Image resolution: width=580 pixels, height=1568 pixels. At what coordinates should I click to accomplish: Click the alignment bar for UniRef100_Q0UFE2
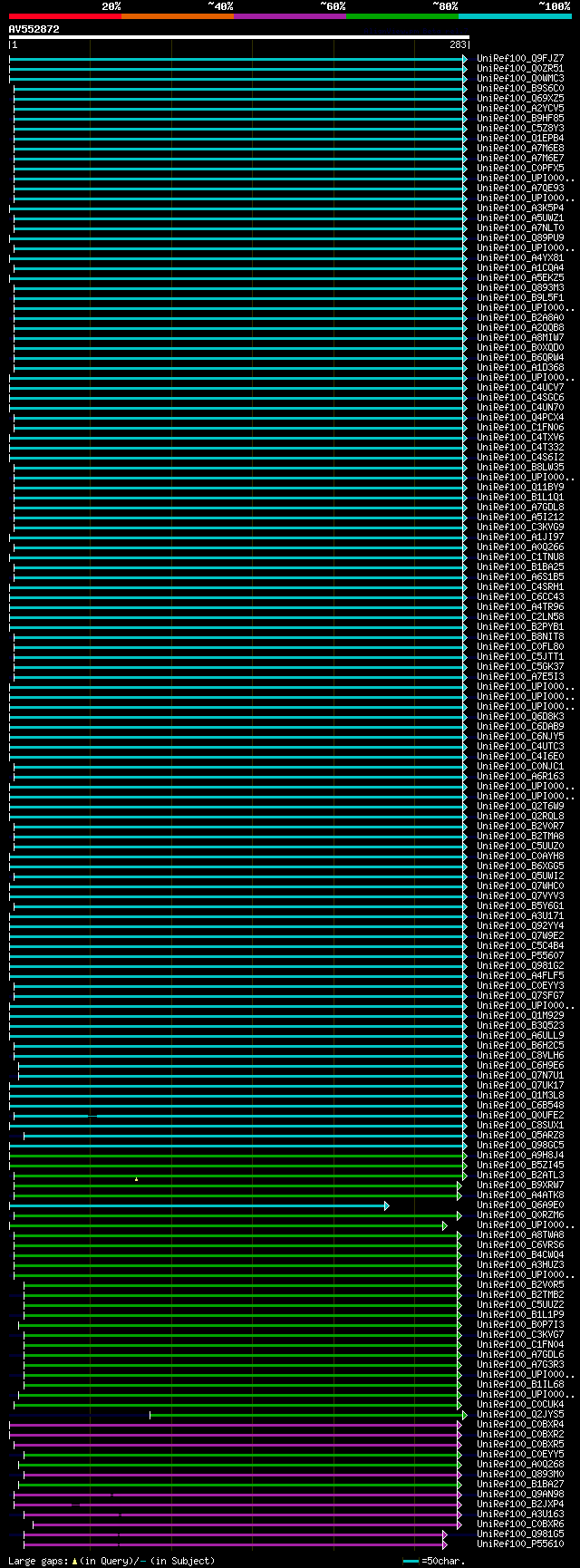coord(240,1115)
